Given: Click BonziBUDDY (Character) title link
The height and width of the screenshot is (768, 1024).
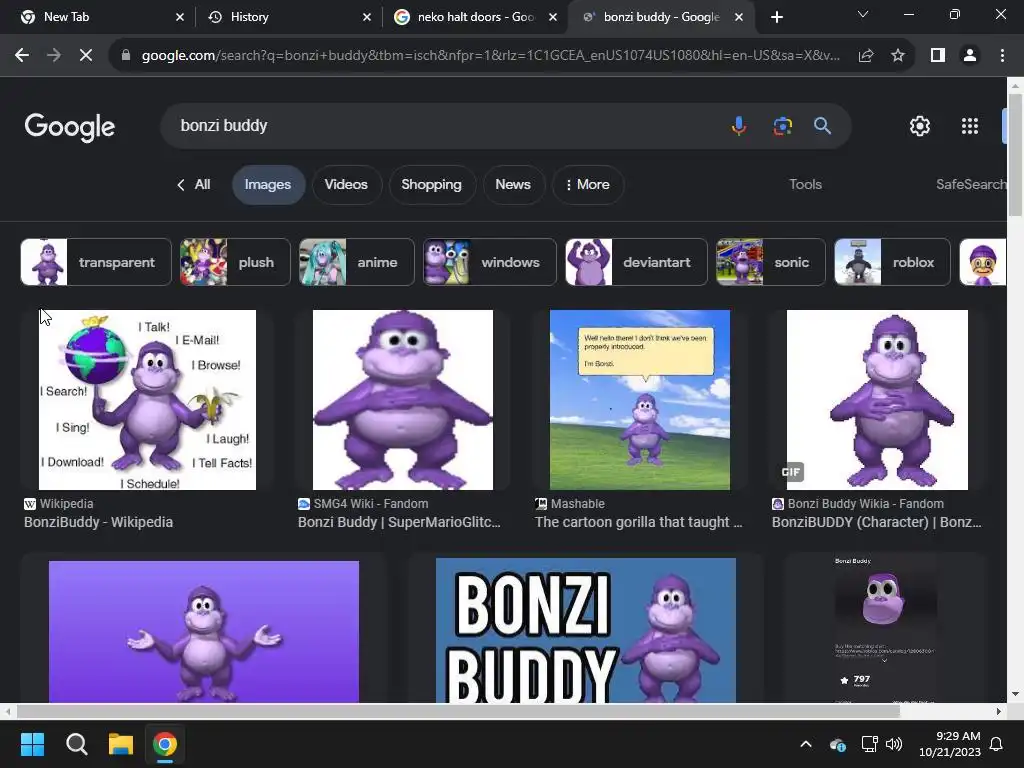Looking at the screenshot, I should (876, 522).
